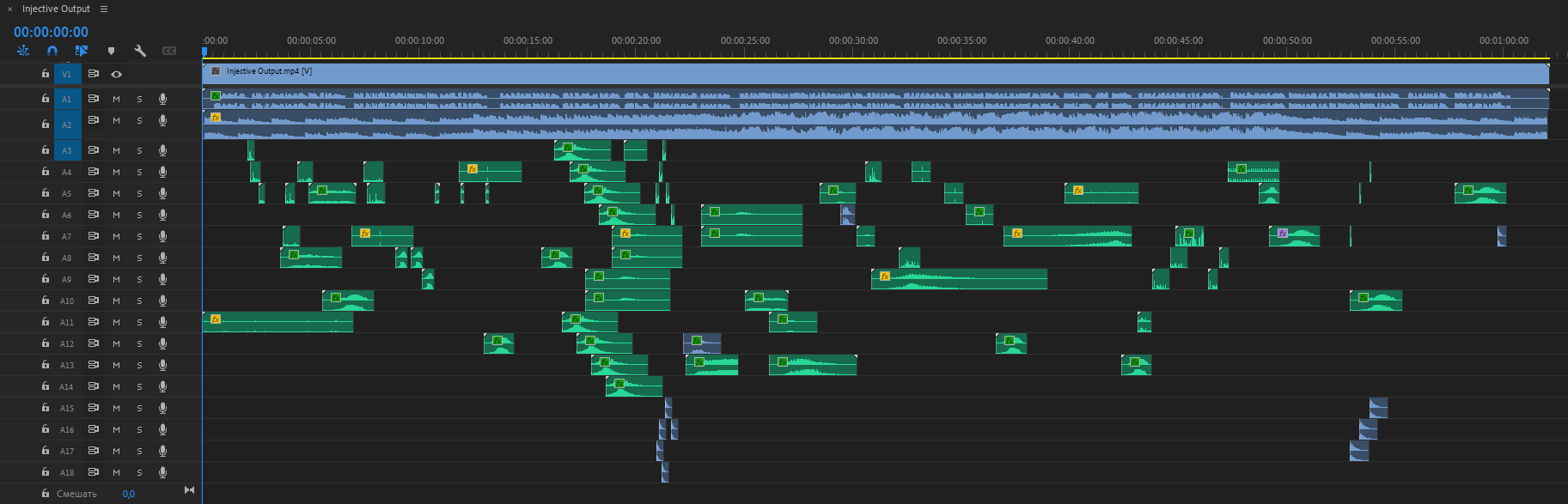Open the Injective Output panel menu
The width and height of the screenshot is (1568, 504).
point(104,9)
